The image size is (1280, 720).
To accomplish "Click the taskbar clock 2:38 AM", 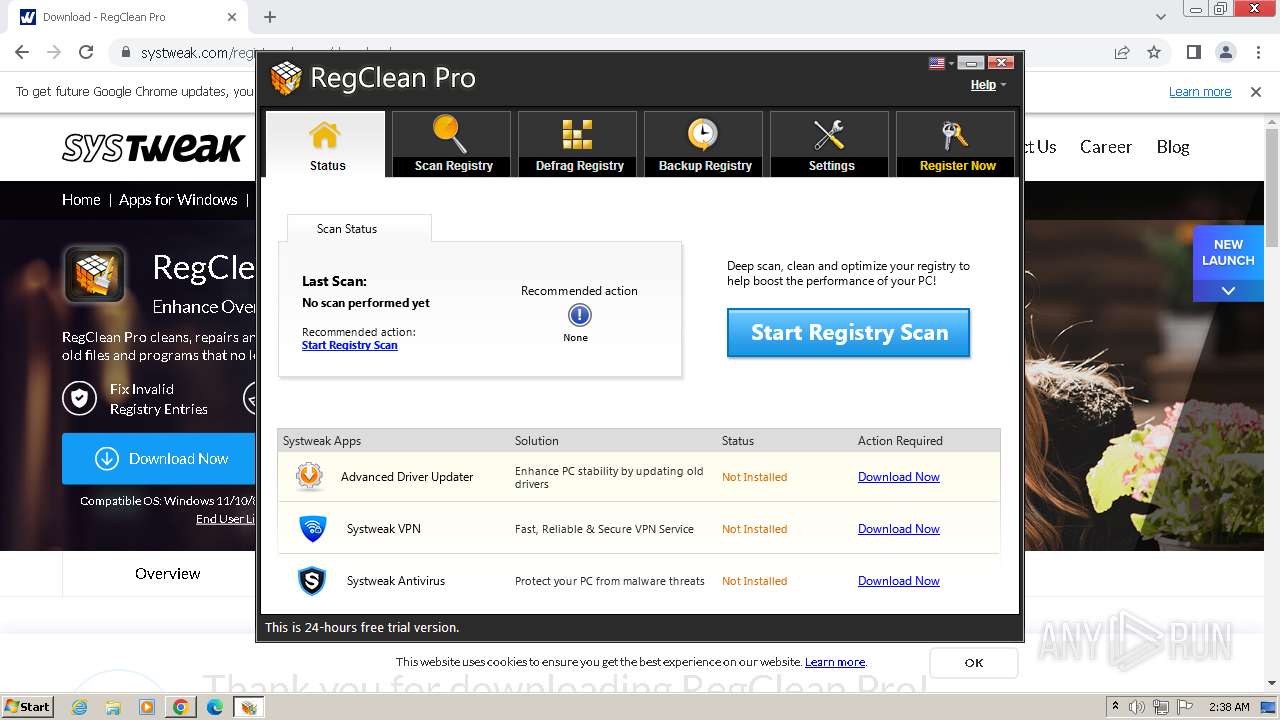I will tap(1229, 707).
